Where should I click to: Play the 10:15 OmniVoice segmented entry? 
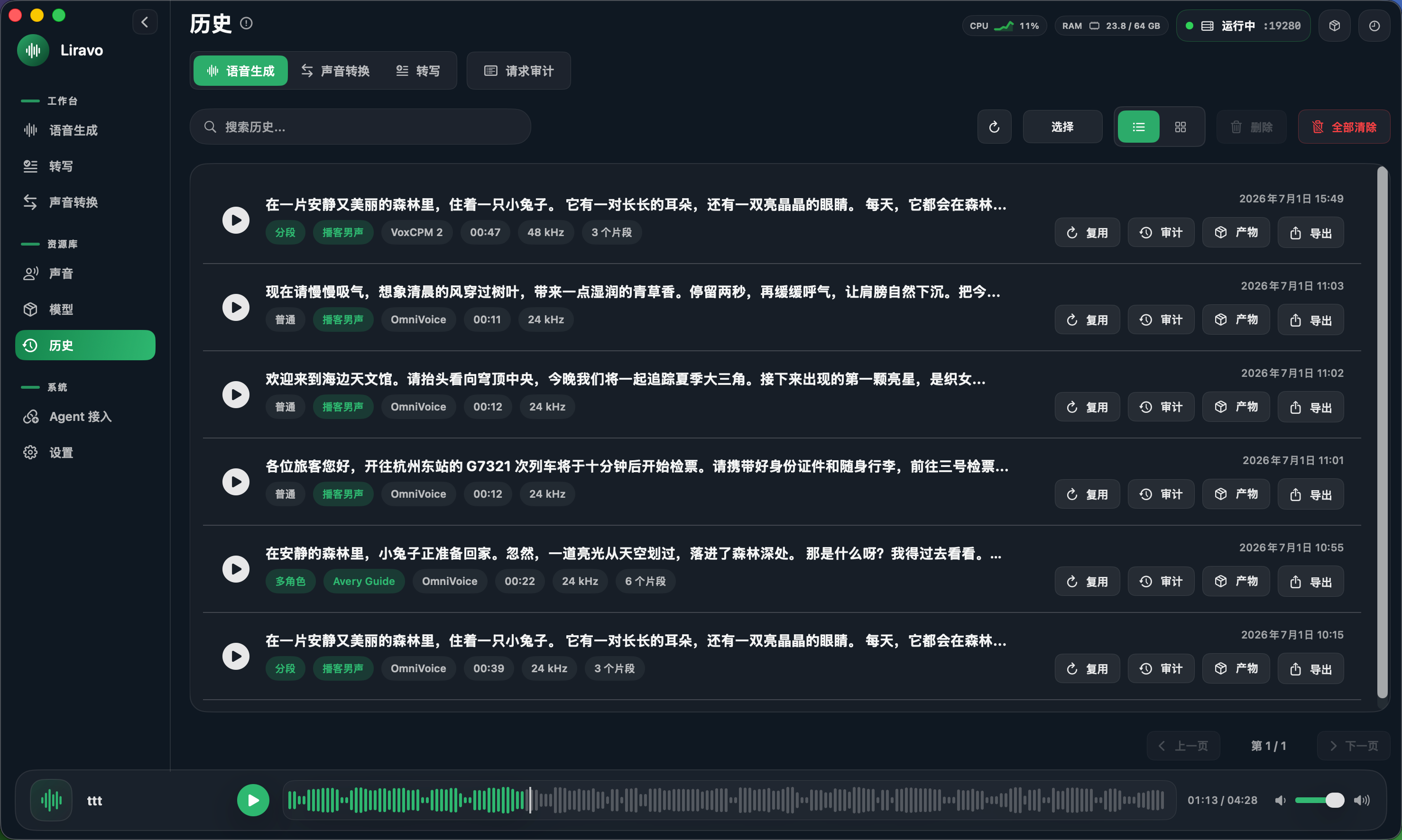[236, 656]
